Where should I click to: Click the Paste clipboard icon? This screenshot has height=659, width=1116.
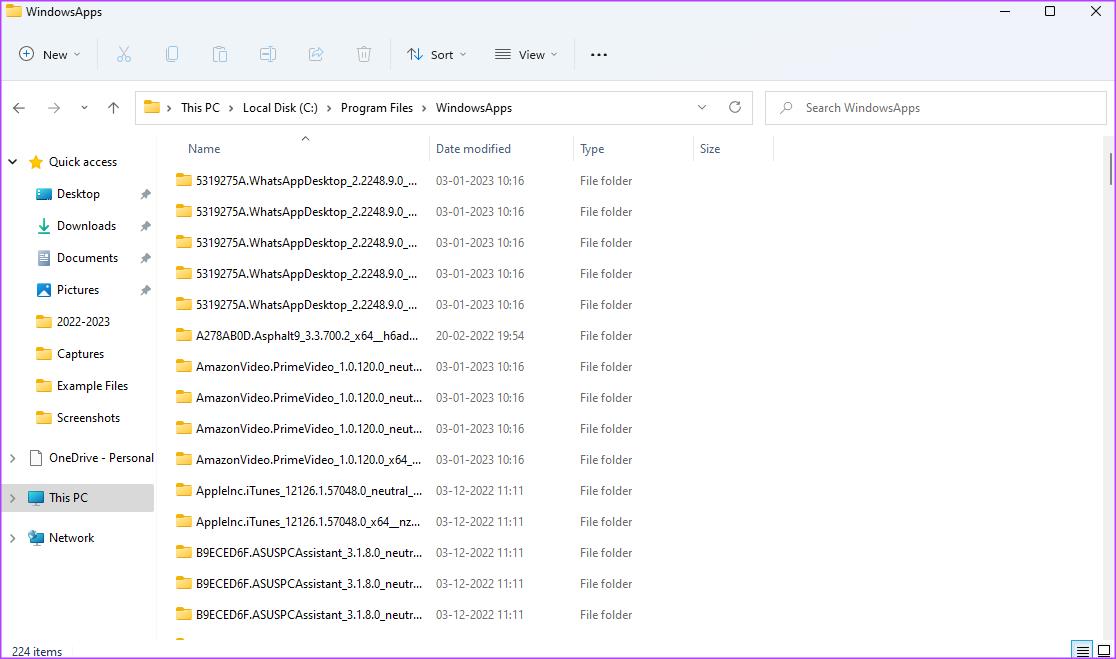[220, 55]
